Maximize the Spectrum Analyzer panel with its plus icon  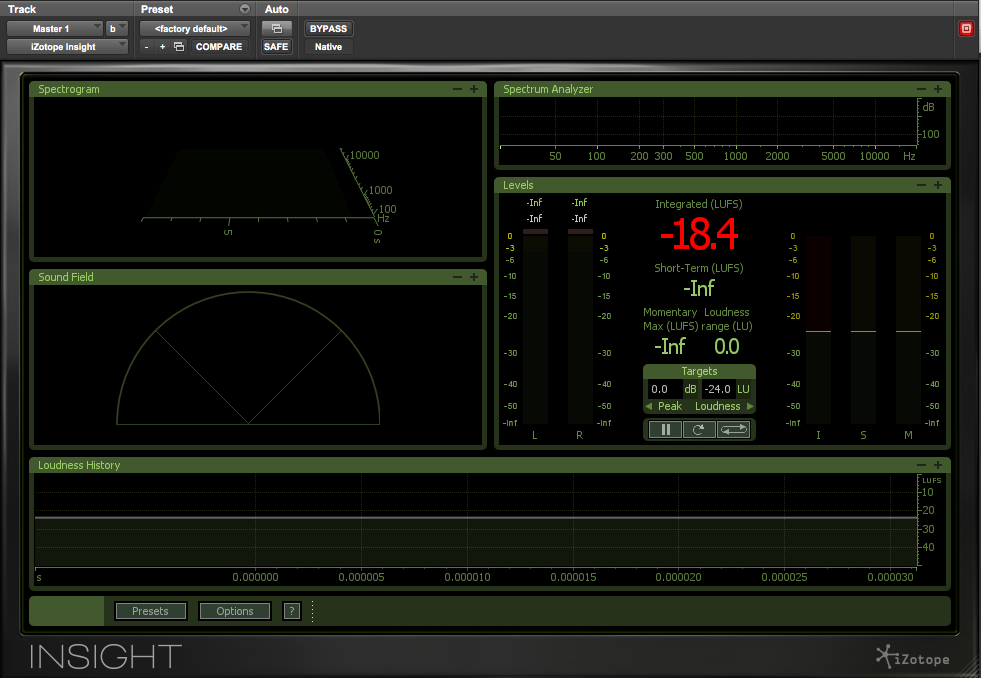(x=938, y=89)
